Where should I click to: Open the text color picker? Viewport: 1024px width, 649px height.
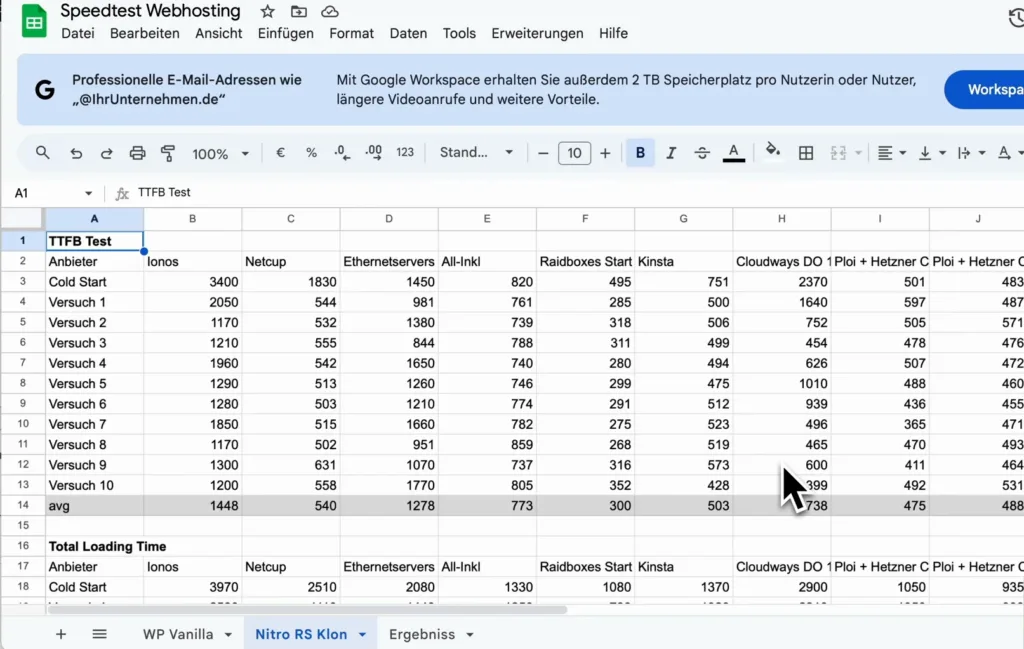pos(733,153)
